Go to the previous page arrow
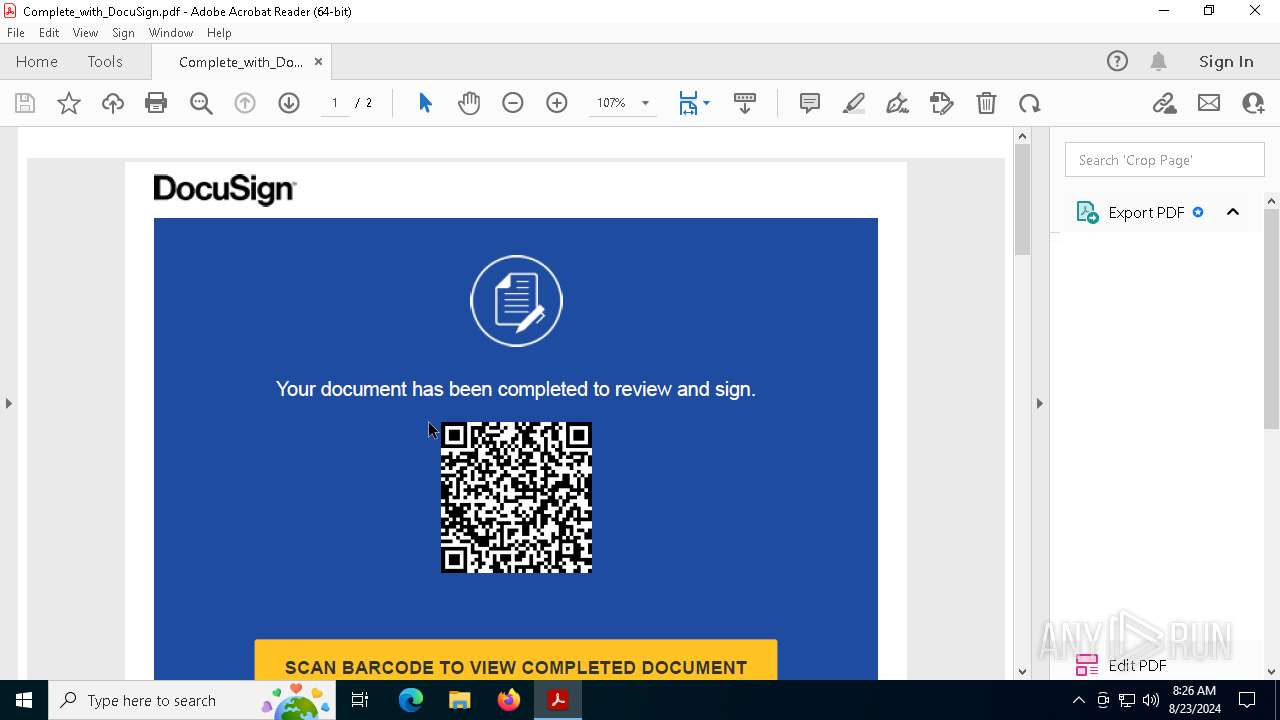1280x720 pixels. [245, 103]
